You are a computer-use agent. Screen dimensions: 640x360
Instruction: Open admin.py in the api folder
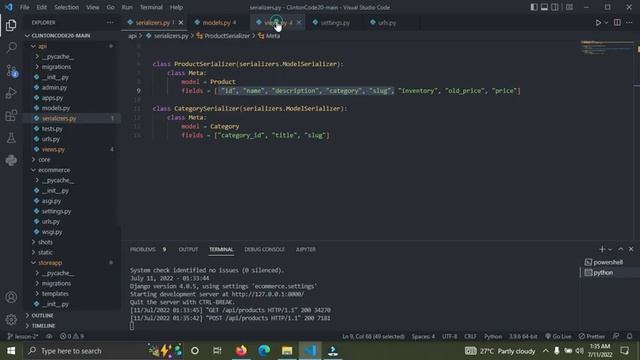pyautogui.click(x=54, y=87)
